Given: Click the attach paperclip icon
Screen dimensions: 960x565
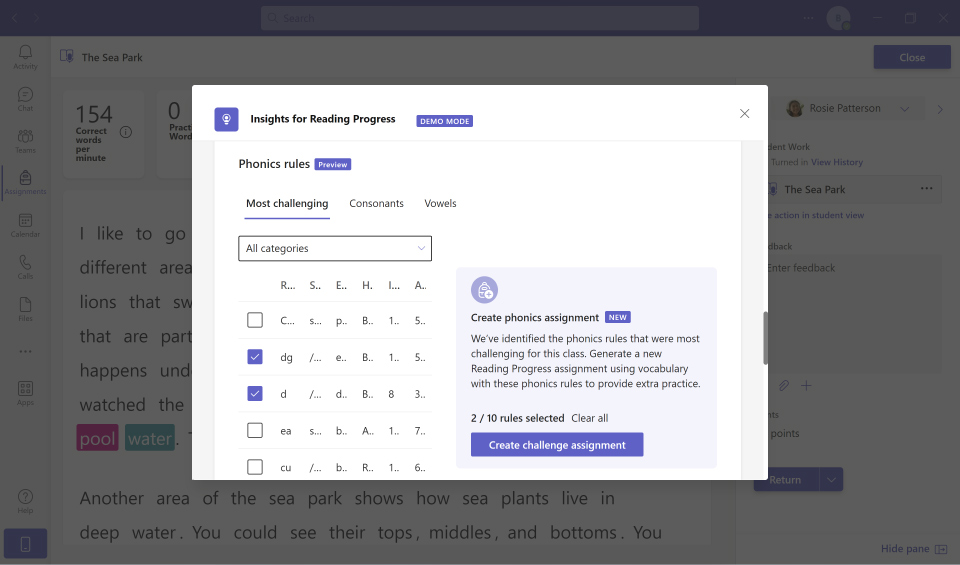Looking at the screenshot, I should [x=784, y=386].
